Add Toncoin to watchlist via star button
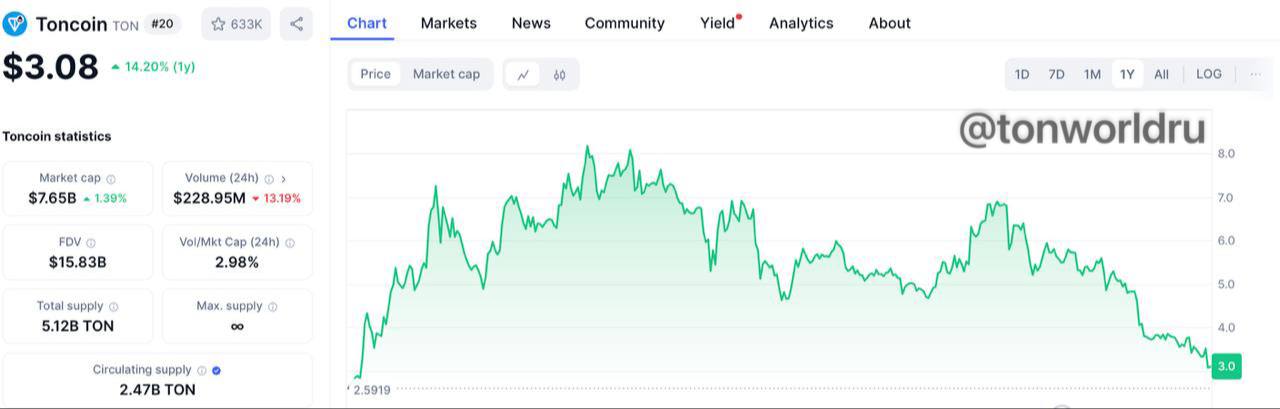 (x=236, y=24)
